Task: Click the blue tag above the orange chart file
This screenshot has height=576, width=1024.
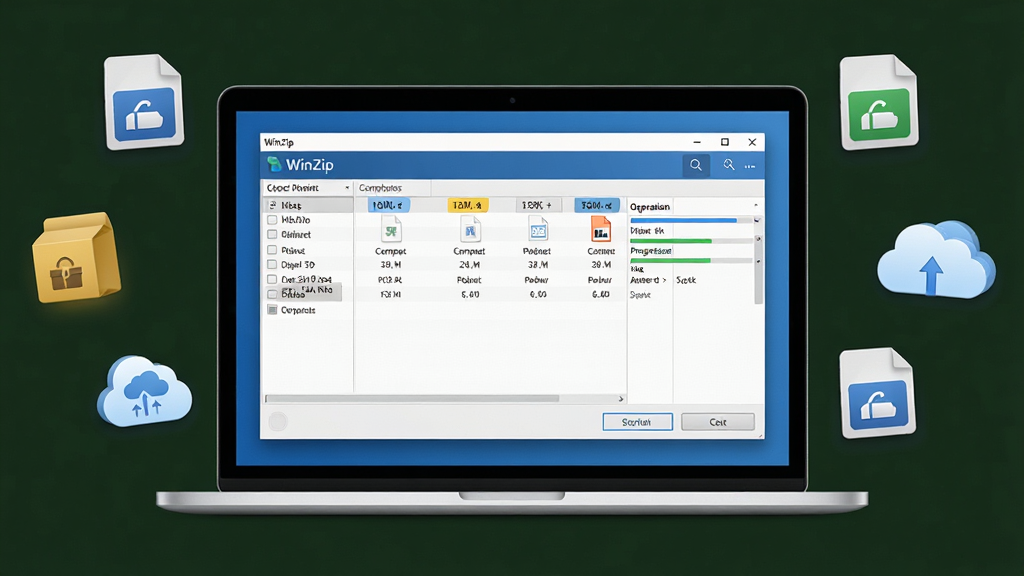Action: (597, 205)
